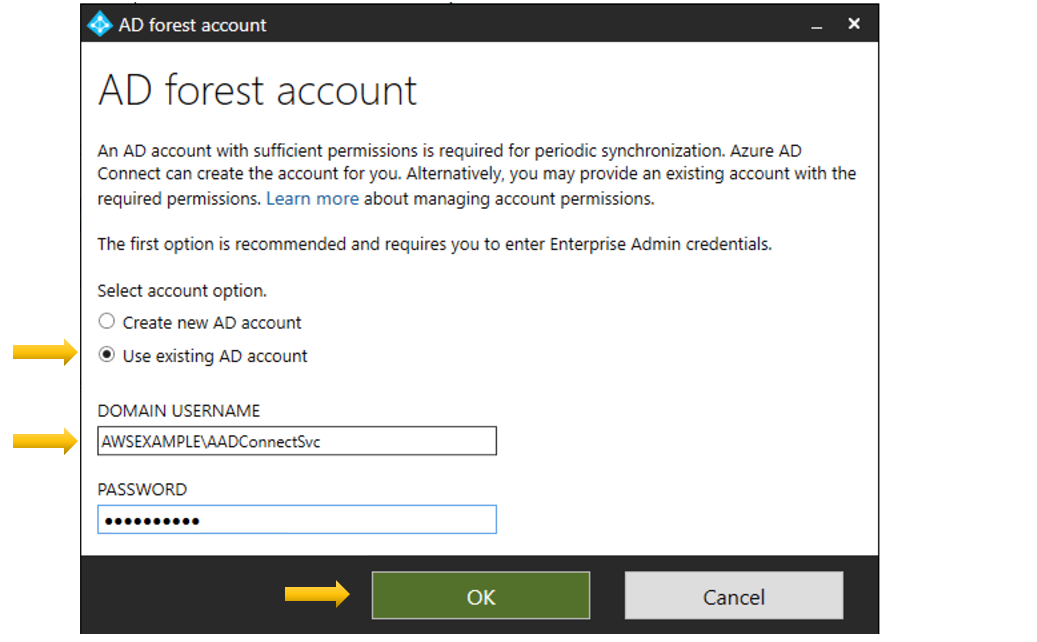The height and width of the screenshot is (642, 1037).
Task: Click the Cancel button
Action: 733,595
